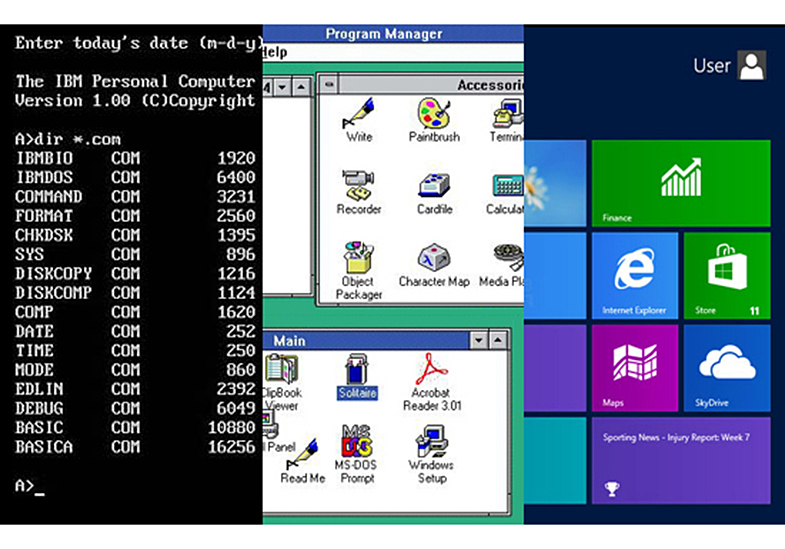Maximize the Main group window up arrow
The image size is (785, 549).
pos(498,341)
